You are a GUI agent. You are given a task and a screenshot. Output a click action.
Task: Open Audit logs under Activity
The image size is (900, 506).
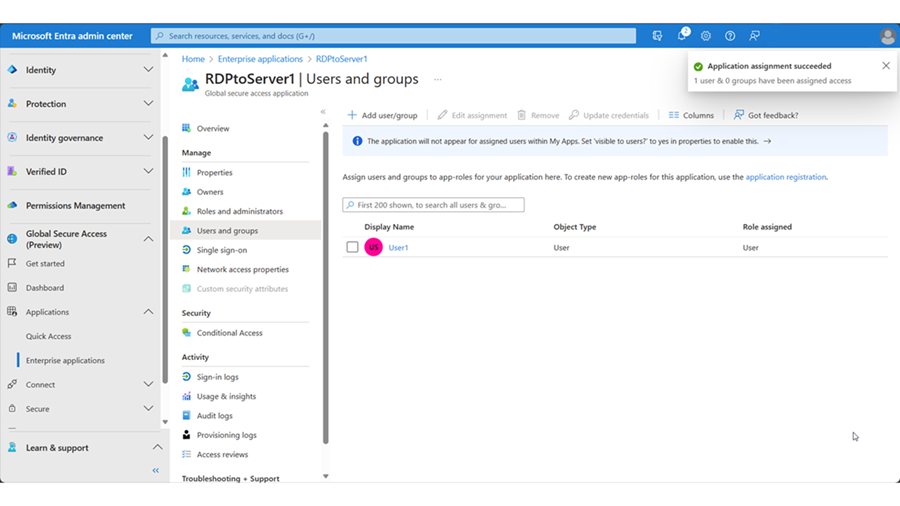coord(215,415)
